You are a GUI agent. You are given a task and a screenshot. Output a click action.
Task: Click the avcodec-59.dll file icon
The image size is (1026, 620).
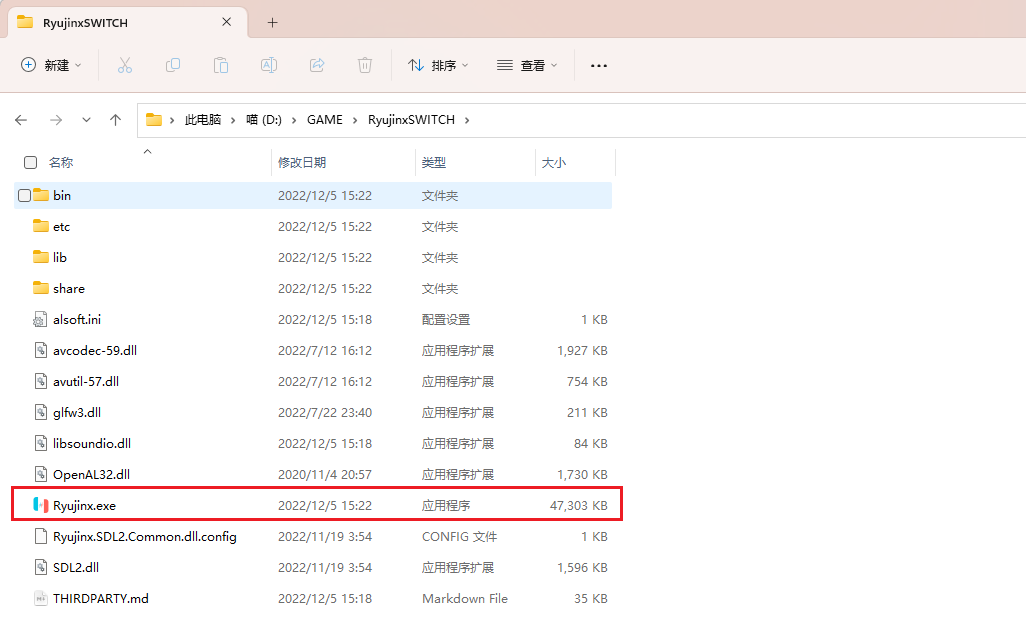[x=41, y=351]
